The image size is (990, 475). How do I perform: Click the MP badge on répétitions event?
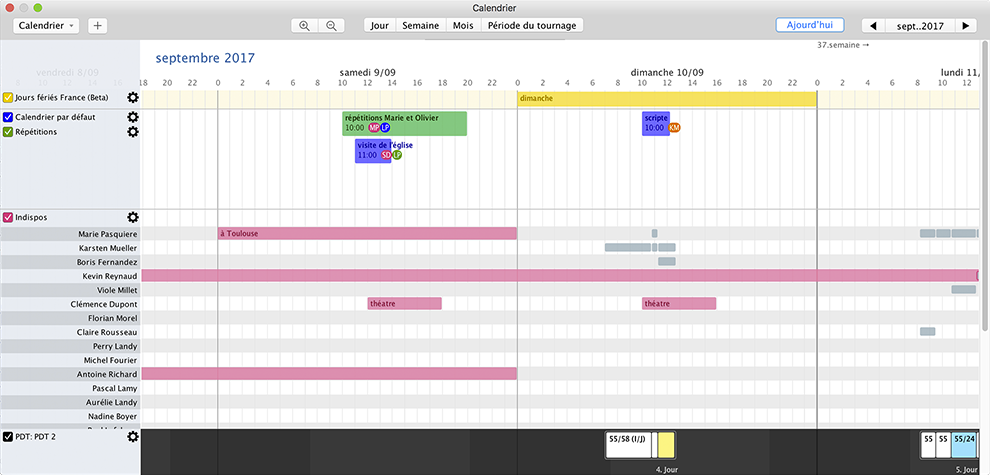(374, 128)
